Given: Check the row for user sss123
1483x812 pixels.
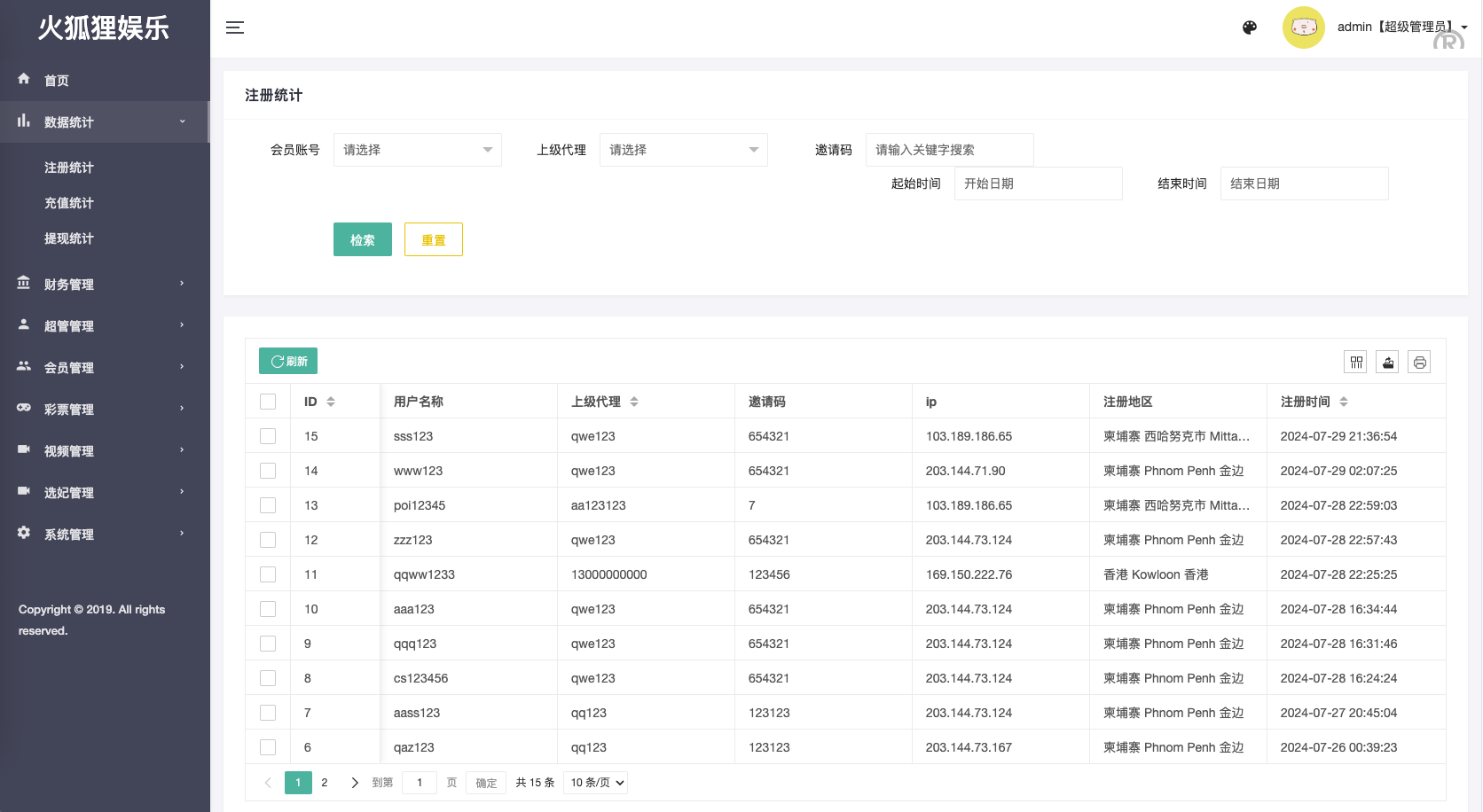Looking at the screenshot, I should tap(268, 436).
